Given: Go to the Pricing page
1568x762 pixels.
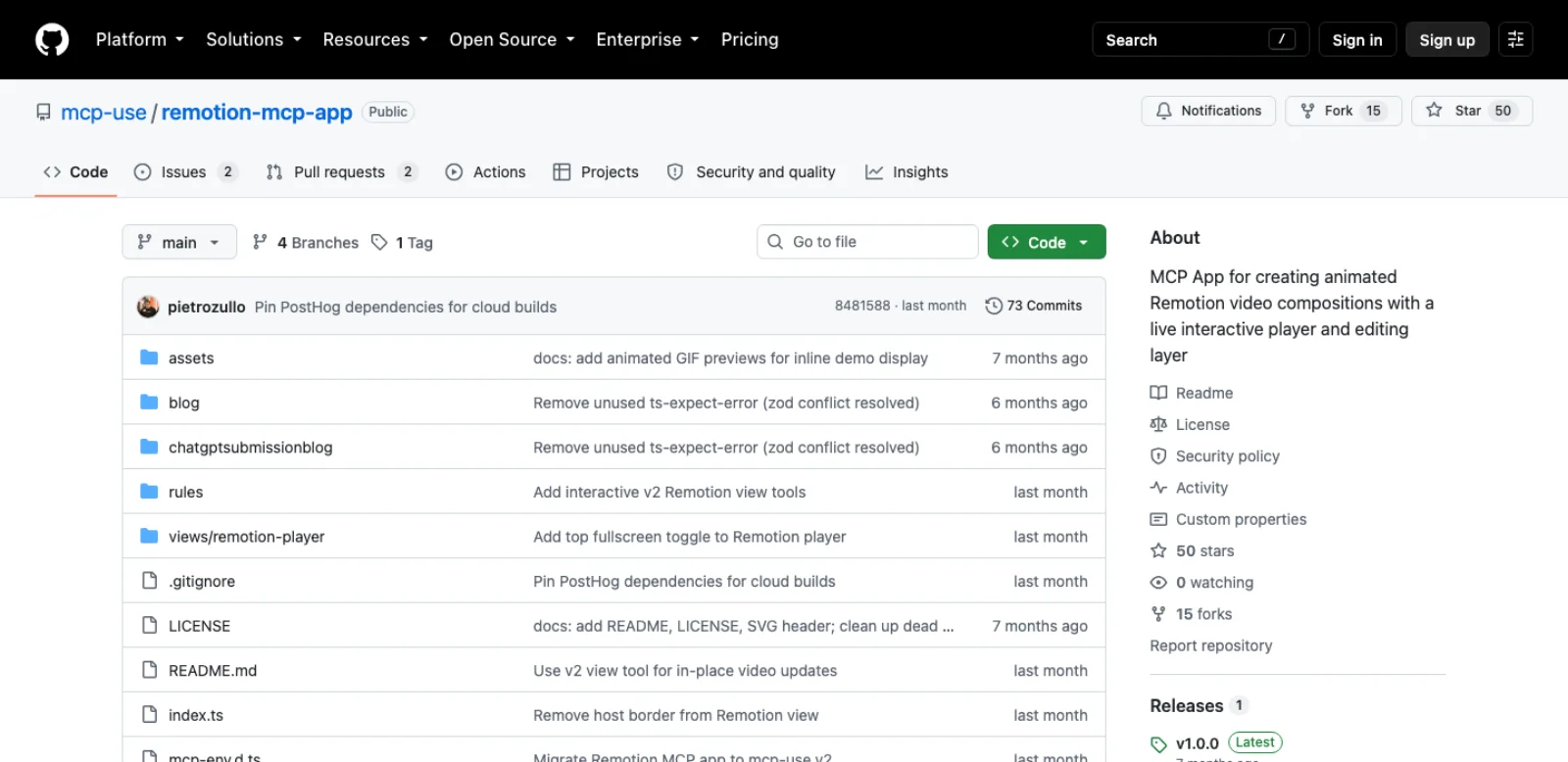Looking at the screenshot, I should [x=750, y=39].
